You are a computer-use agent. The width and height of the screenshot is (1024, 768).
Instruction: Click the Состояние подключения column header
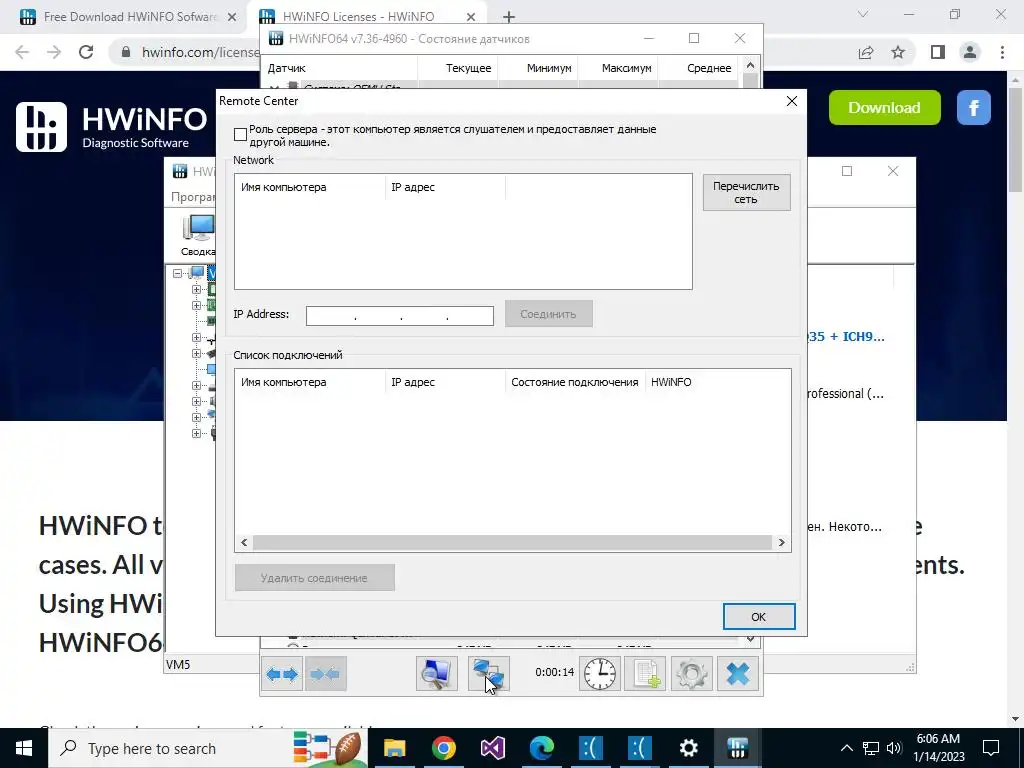575,382
